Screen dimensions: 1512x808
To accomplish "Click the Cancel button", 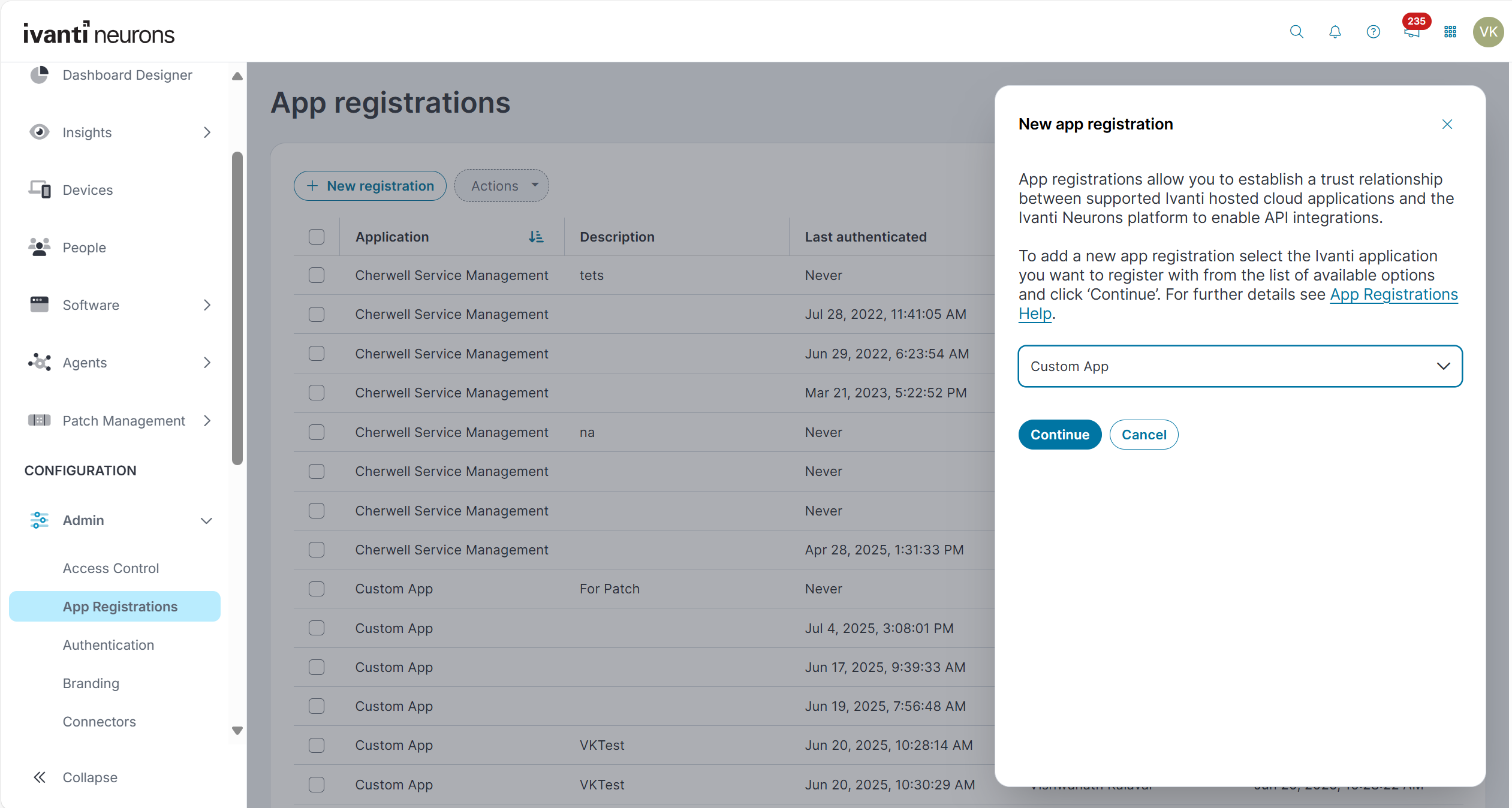I will click(x=1144, y=435).
